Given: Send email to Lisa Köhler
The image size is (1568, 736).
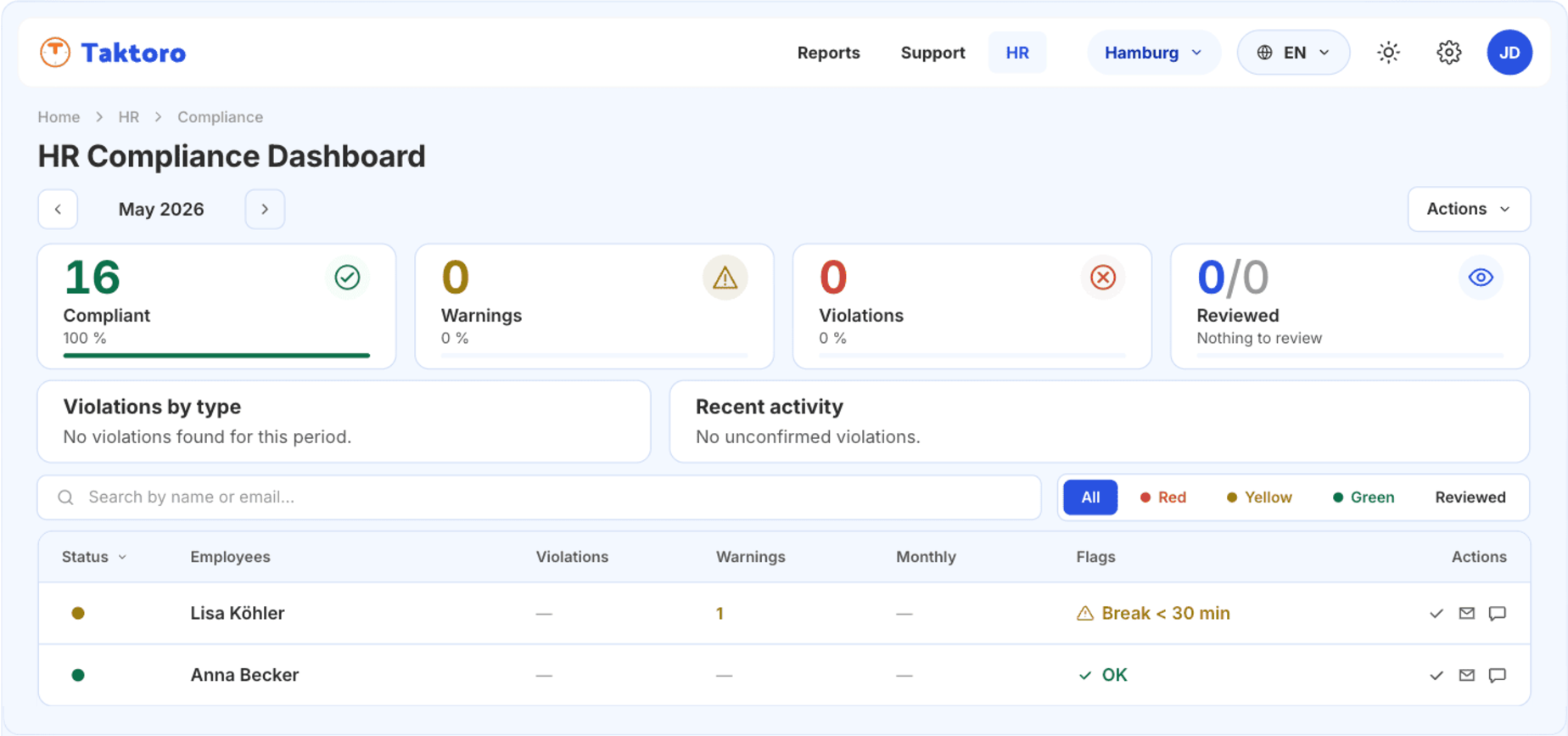Looking at the screenshot, I should (x=1467, y=614).
